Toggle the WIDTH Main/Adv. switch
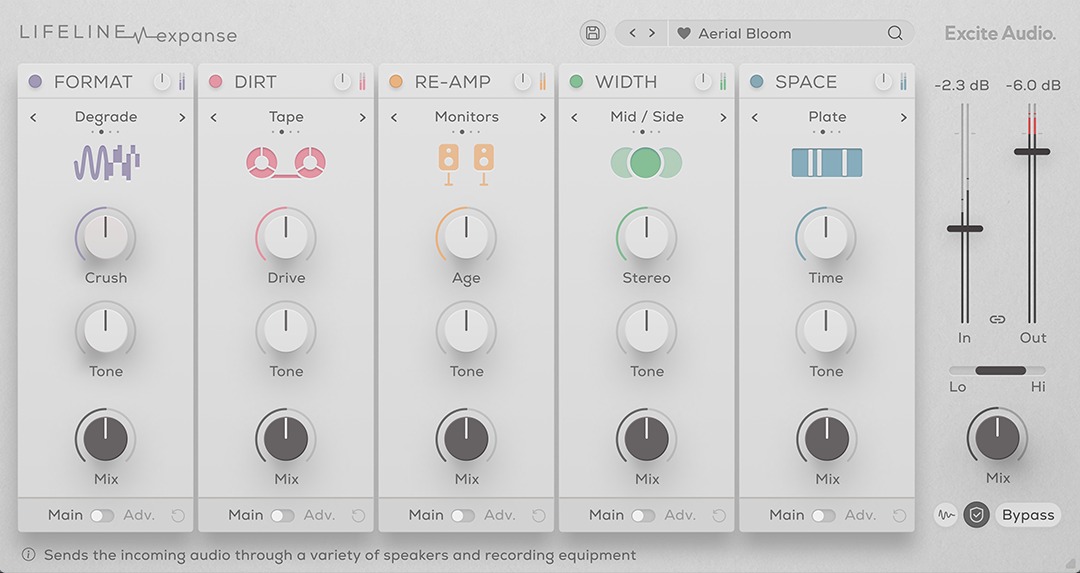 (643, 516)
